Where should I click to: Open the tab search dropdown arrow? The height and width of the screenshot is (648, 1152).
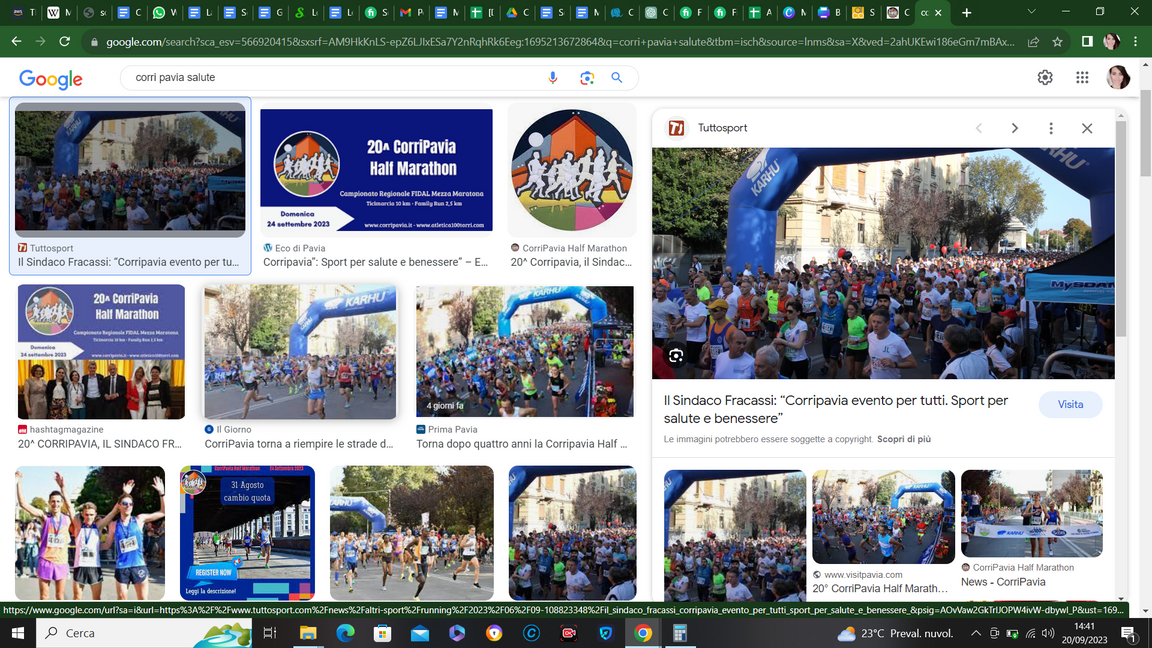pyautogui.click(x=1031, y=12)
